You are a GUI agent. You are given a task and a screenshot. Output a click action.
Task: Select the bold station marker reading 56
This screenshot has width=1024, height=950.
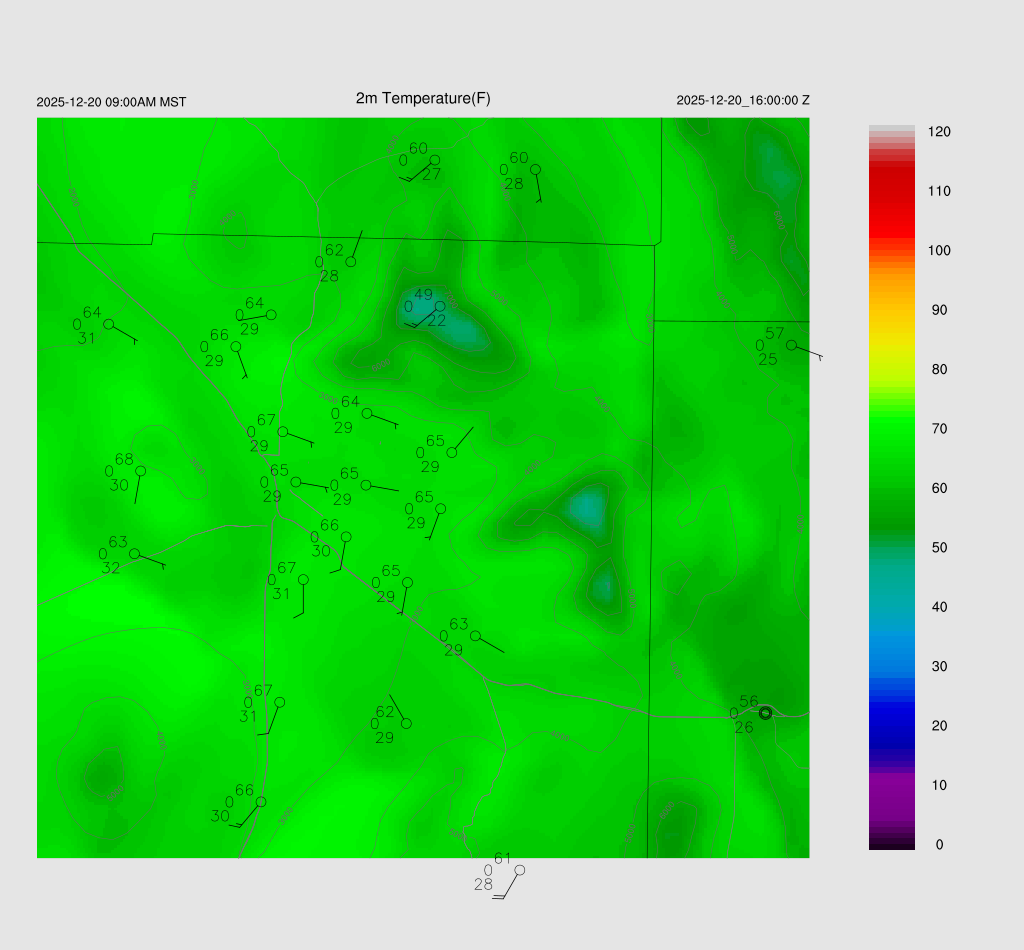(765, 713)
